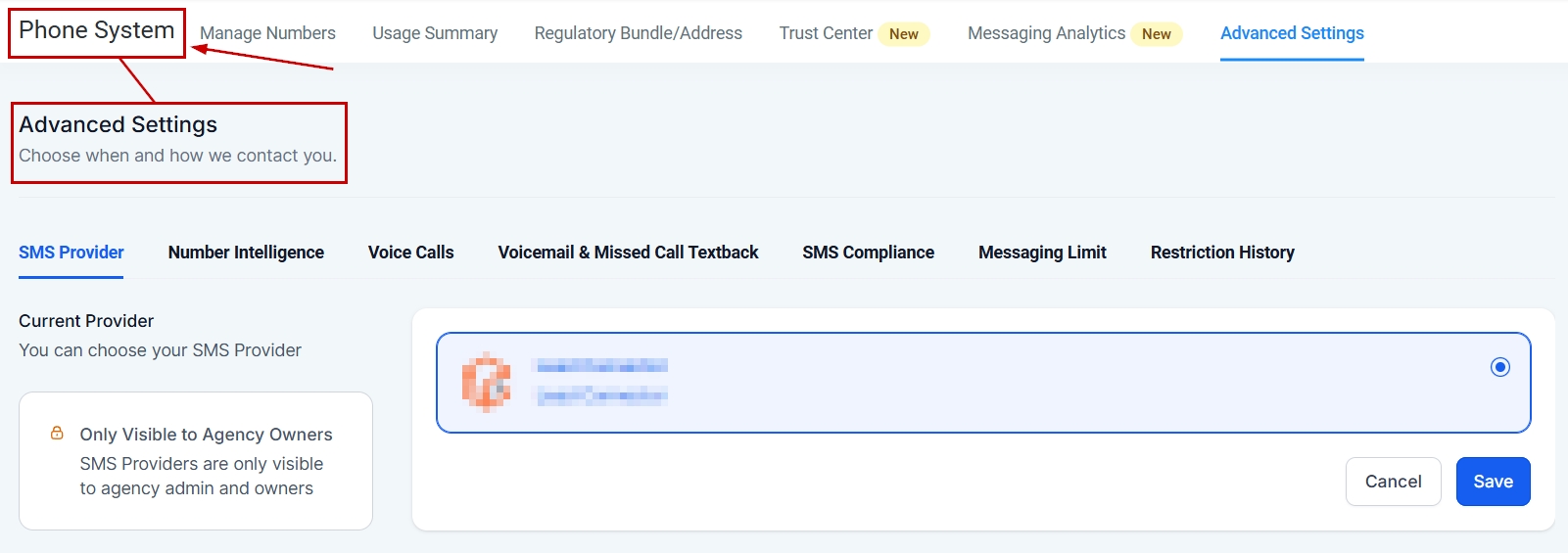Click the Cancel button
Viewport: 1568px width, 553px height.
click(x=1393, y=482)
